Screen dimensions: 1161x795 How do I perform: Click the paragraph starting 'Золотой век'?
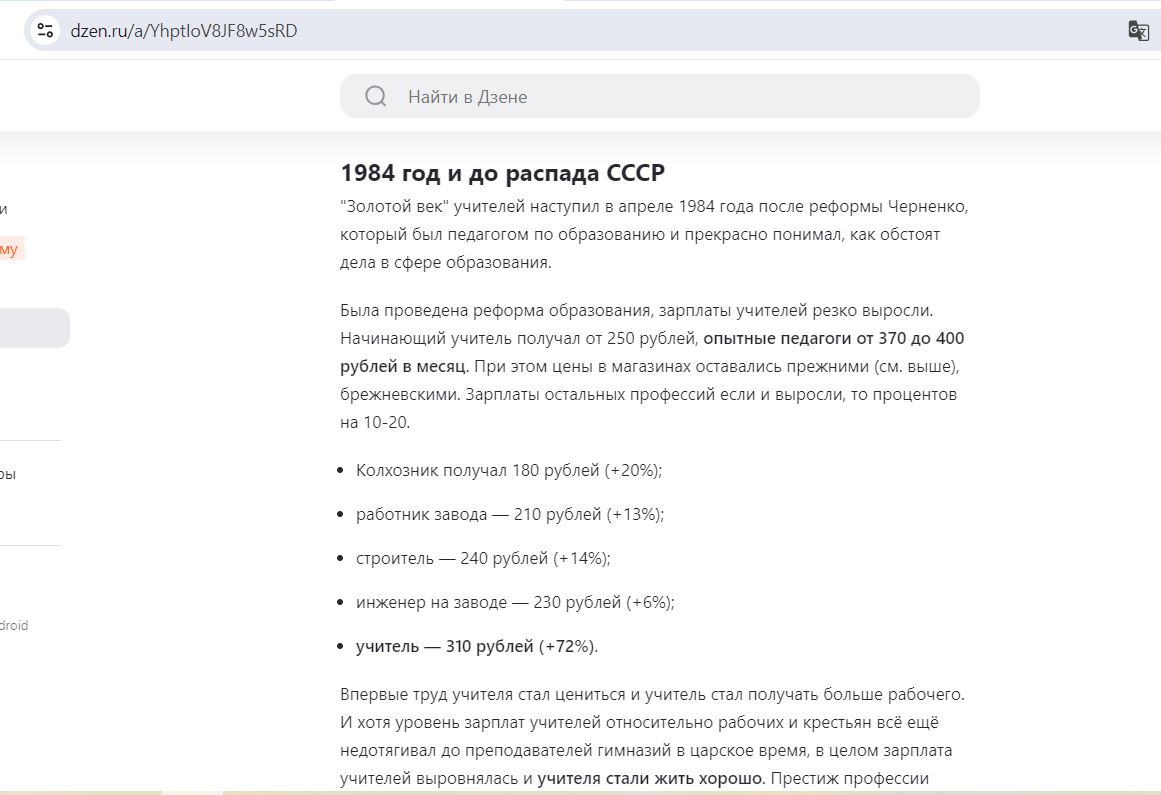pyautogui.click(x=655, y=235)
